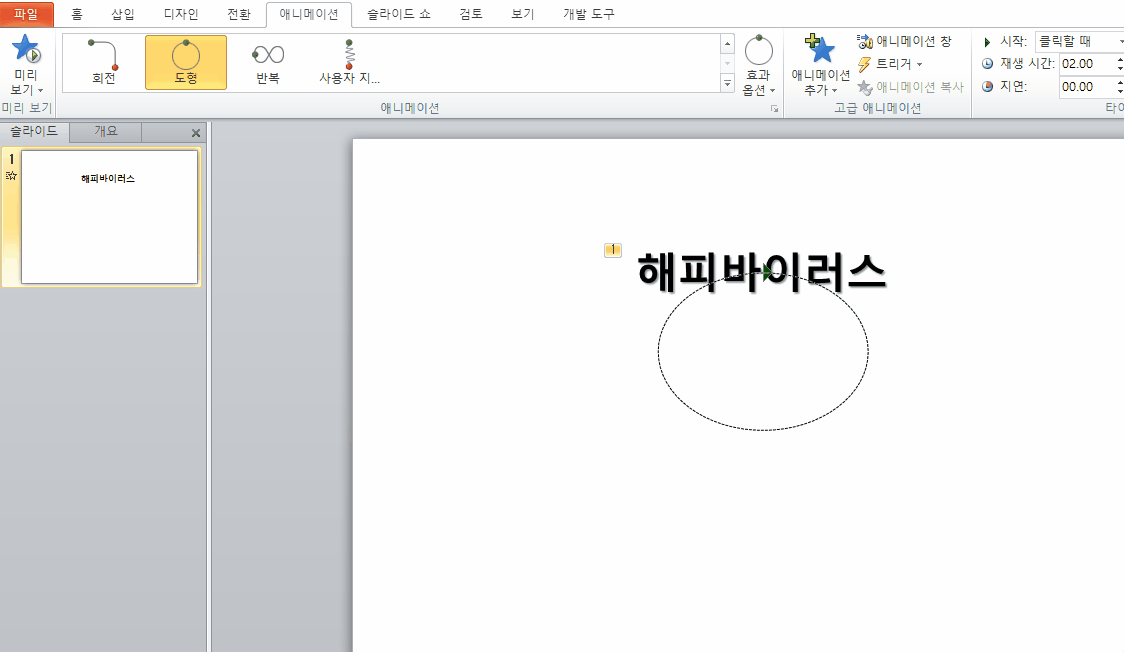Open 효과 옵션 effect options
This screenshot has width=1124, height=652.
pos(759,65)
